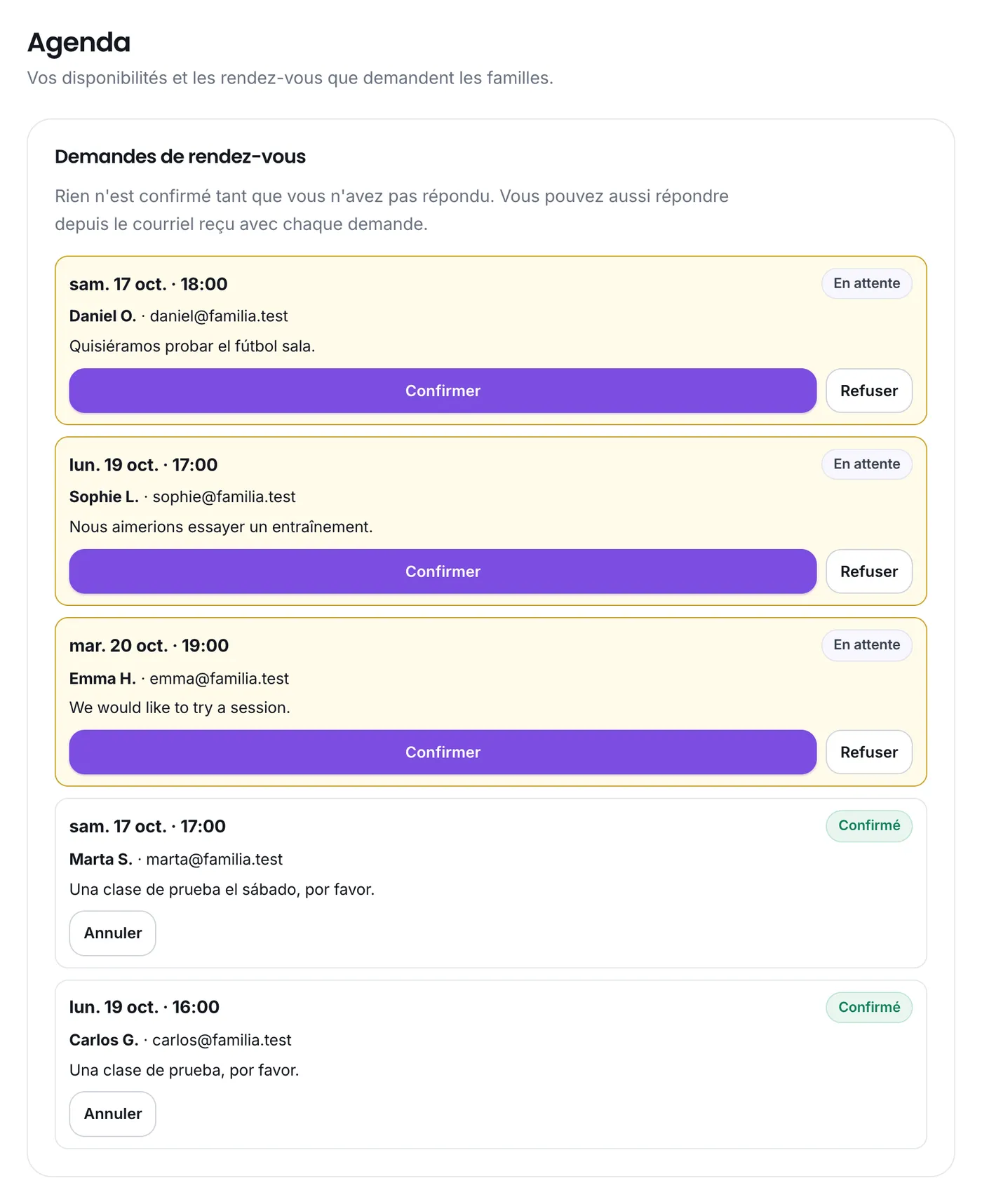Cancel Marta S.'s confirmed appointment
This screenshot has width=982, height=1204.
(x=112, y=933)
